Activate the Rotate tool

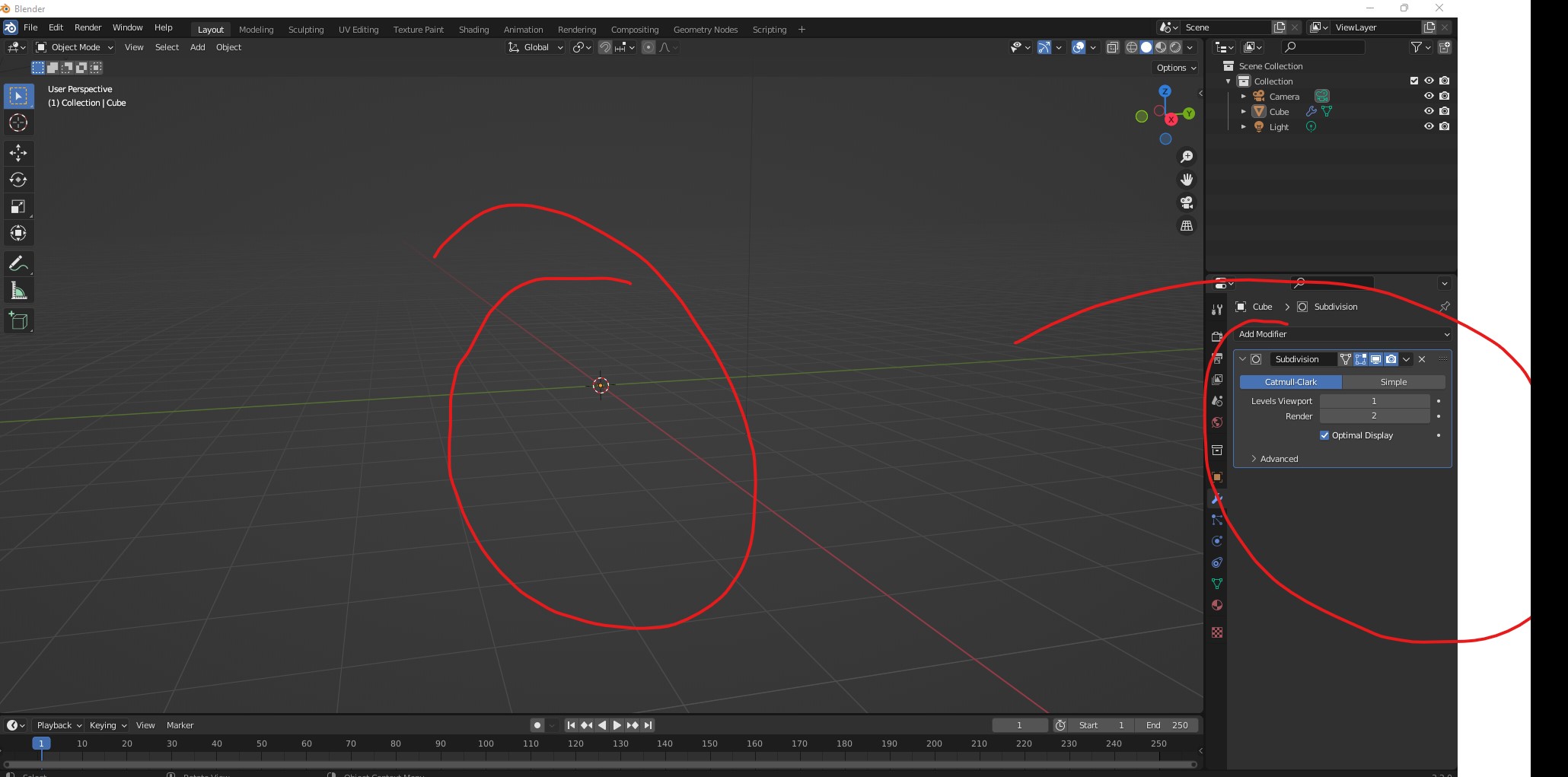pyautogui.click(x=18, y=180)
